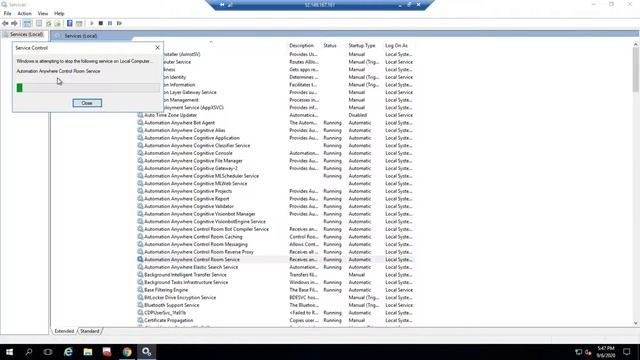
Task: Select Automation Anywhere Elastic Search Service
Action: pos(191,267)
